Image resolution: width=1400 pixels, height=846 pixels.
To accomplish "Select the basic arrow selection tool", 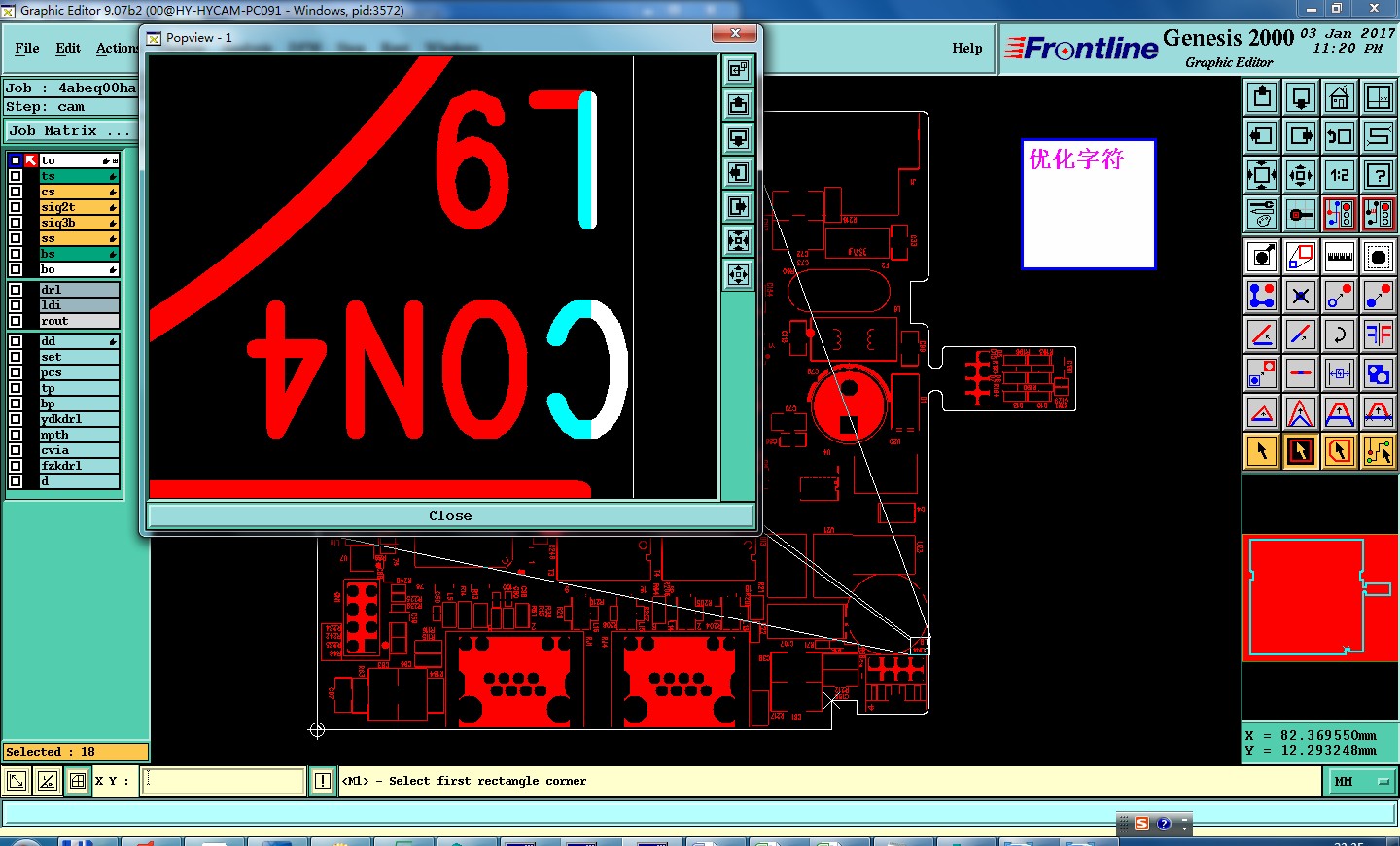I will (x=1262, y=451).
